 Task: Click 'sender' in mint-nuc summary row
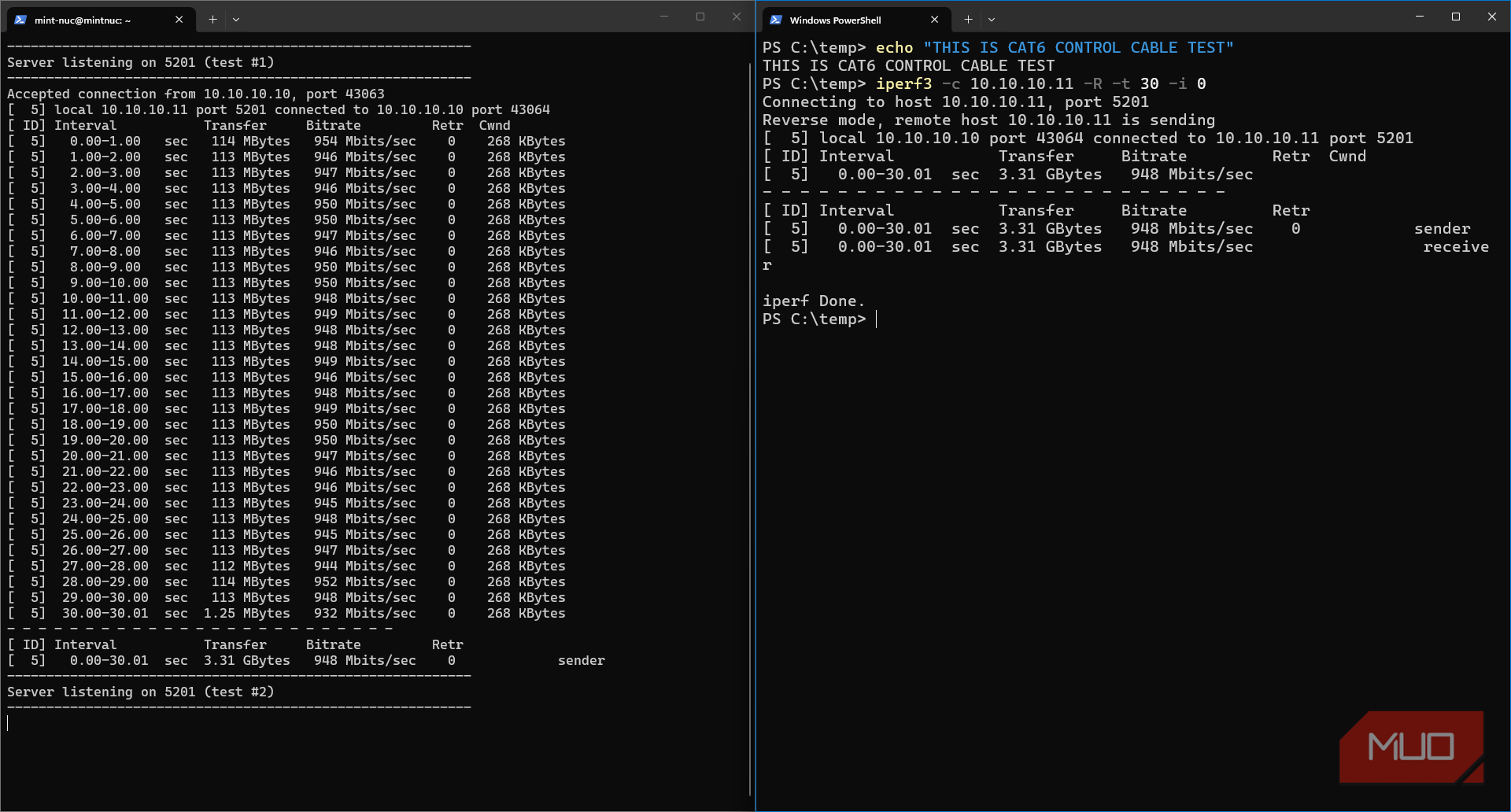coord(582,660)
